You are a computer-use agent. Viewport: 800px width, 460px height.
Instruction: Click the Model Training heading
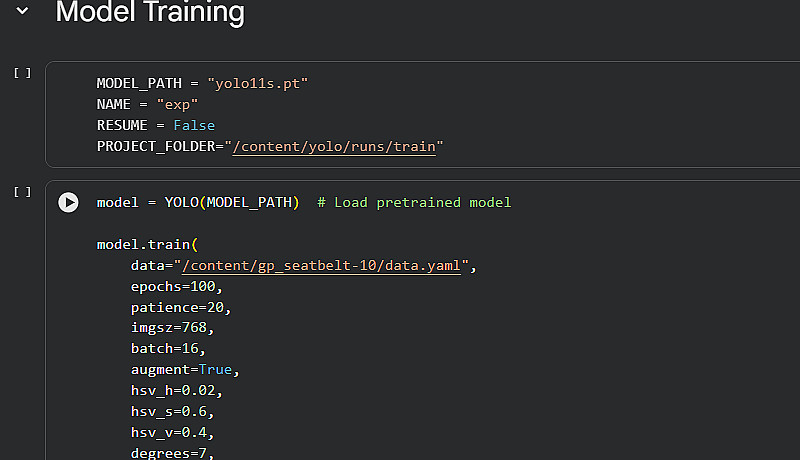coord(150,13)
